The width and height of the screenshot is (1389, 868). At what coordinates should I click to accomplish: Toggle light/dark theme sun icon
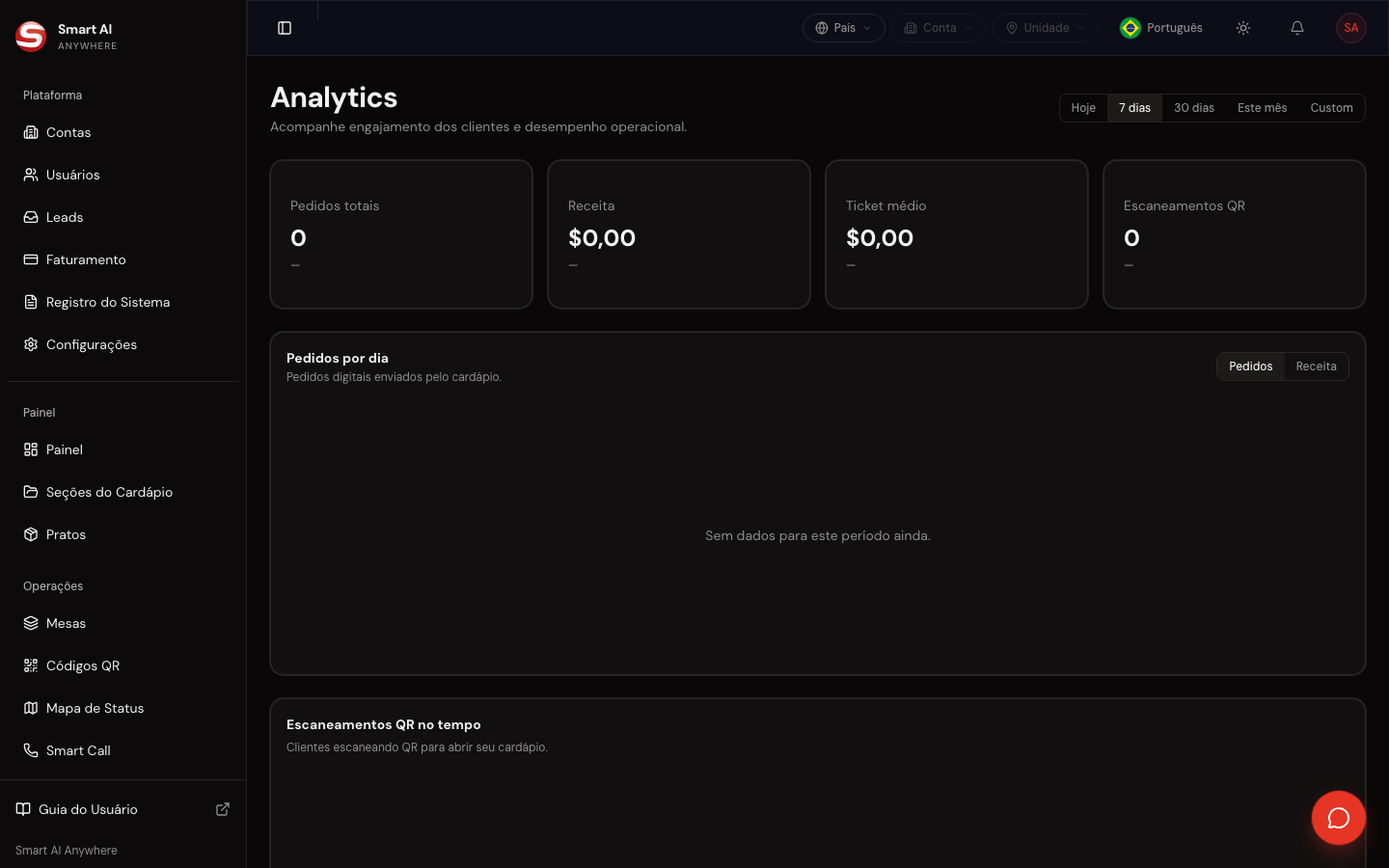click(1243, 28)
